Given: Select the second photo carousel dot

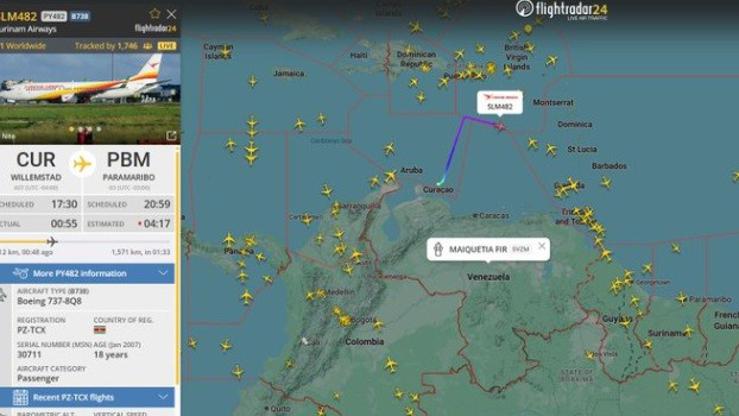Looking at the screenshot, I should pos(81,129).
